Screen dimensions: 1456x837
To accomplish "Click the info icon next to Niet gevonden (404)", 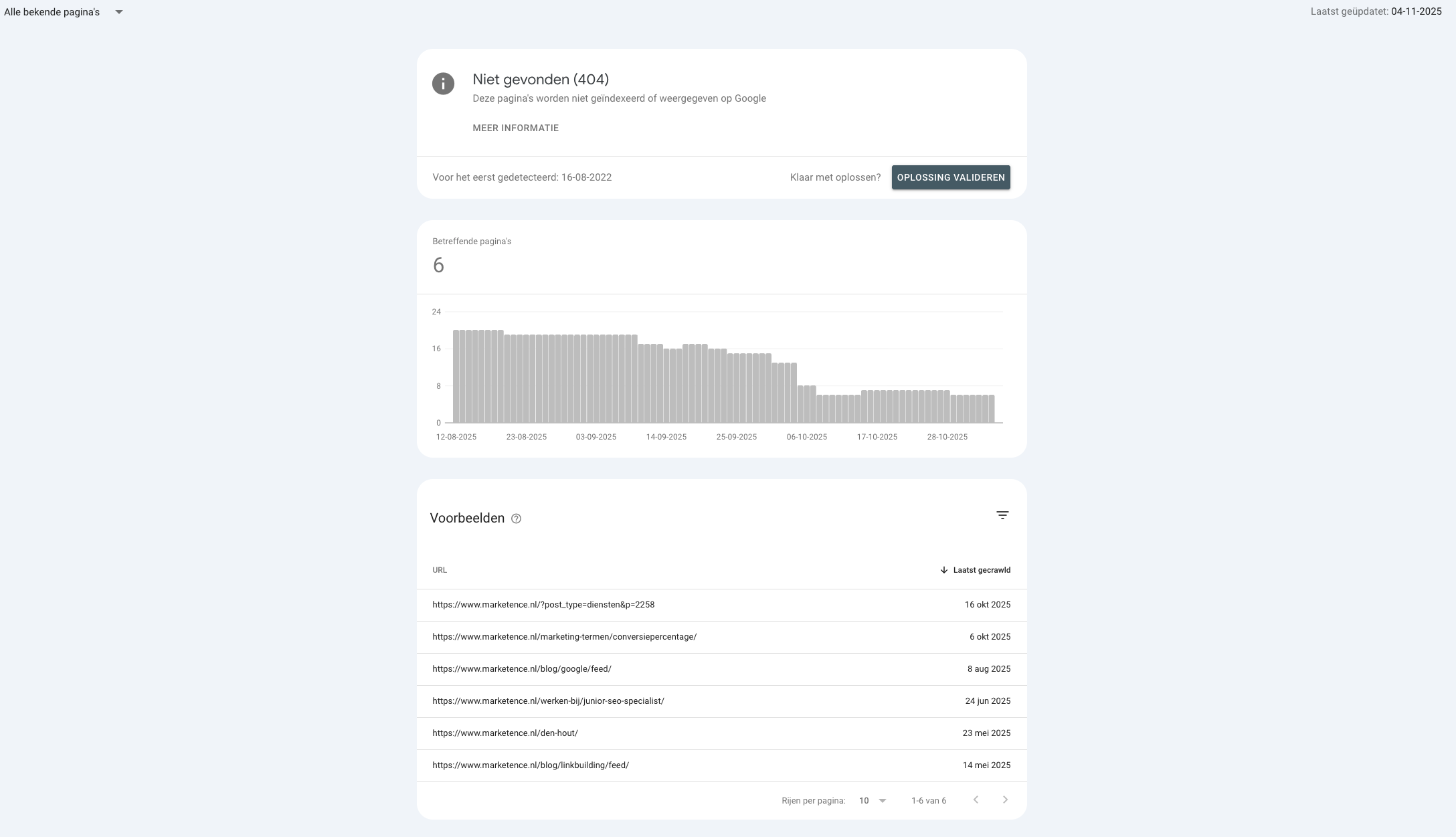I will pyautogui.click(x=442, y=84).
